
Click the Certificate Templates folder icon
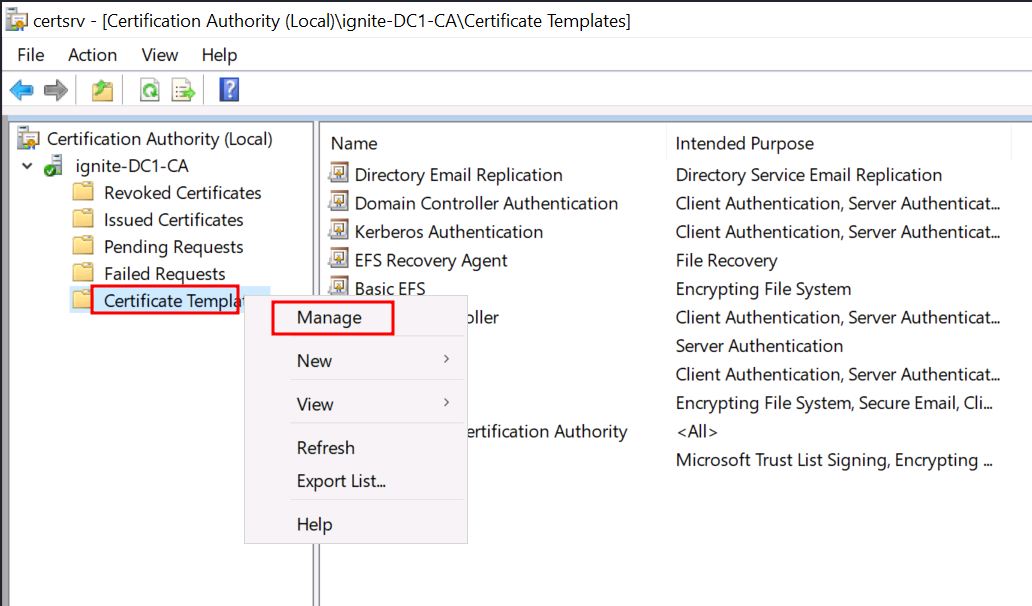click(82, 300)
